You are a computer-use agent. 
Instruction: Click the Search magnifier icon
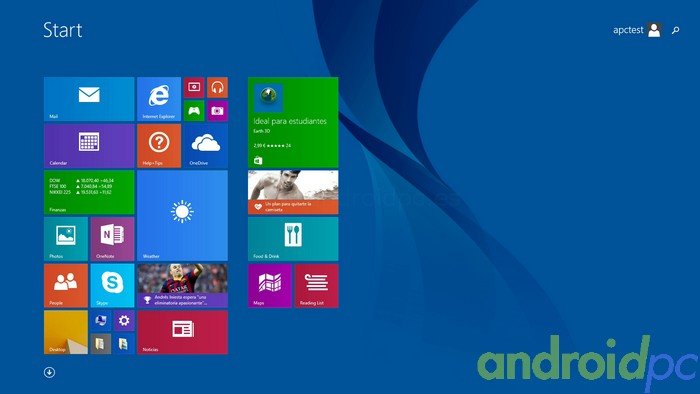pyautogui.click(x=675, y=30)
